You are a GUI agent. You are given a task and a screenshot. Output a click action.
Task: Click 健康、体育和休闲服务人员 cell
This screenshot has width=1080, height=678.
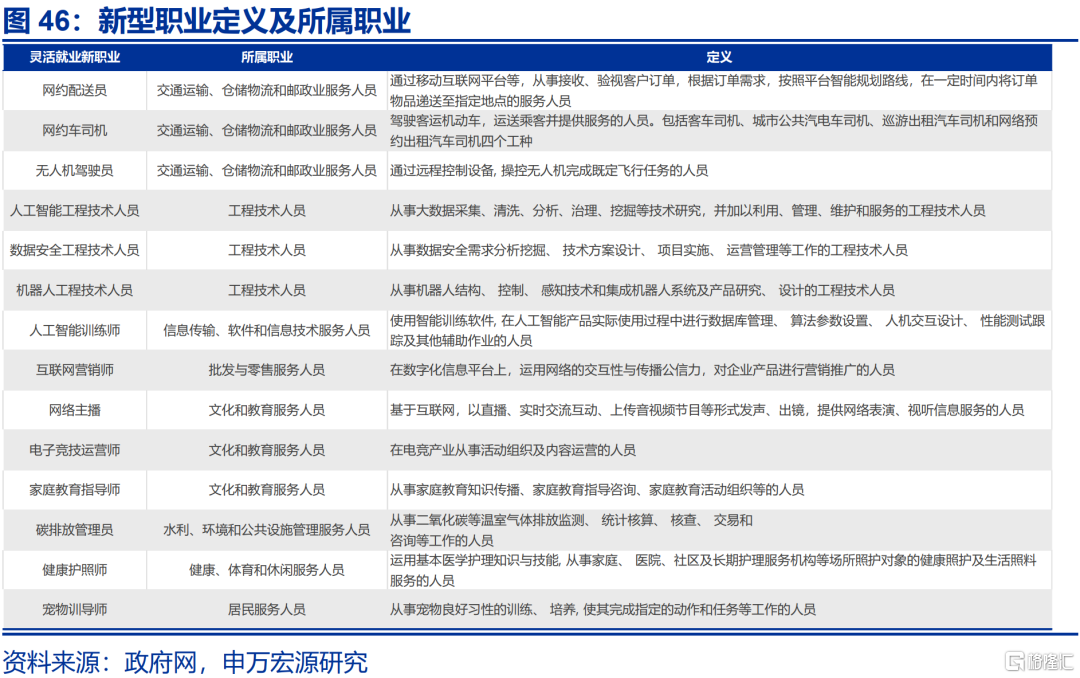pos(267,570)
